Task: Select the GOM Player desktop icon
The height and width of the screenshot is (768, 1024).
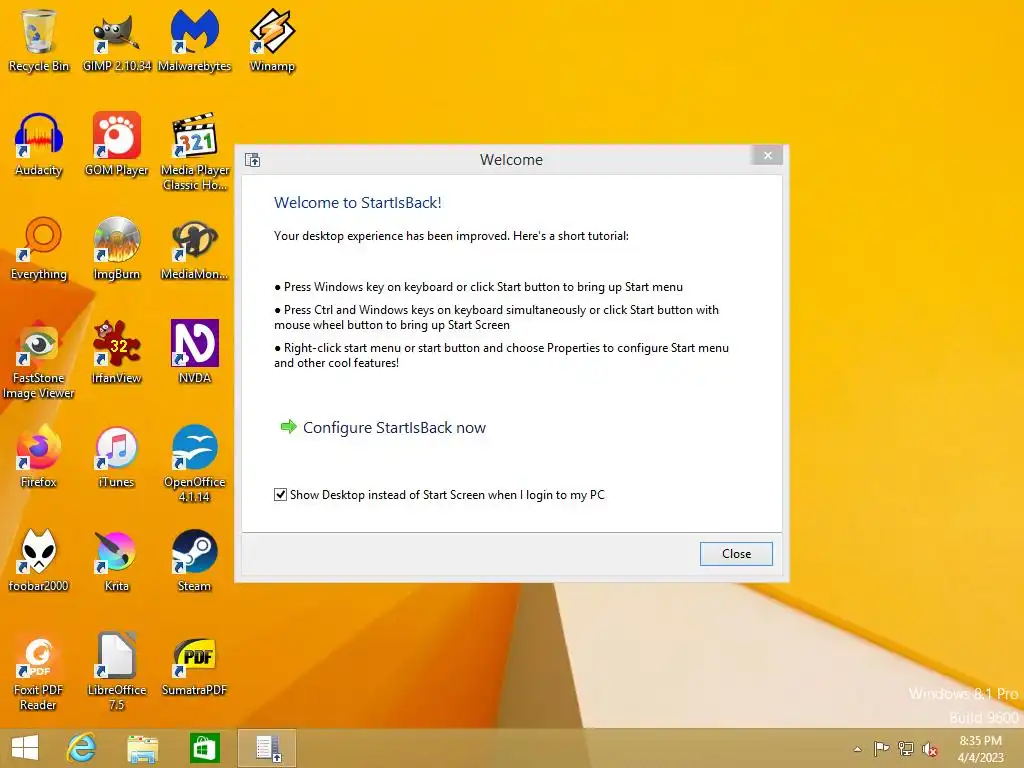Action: click(x=116, y=144)
